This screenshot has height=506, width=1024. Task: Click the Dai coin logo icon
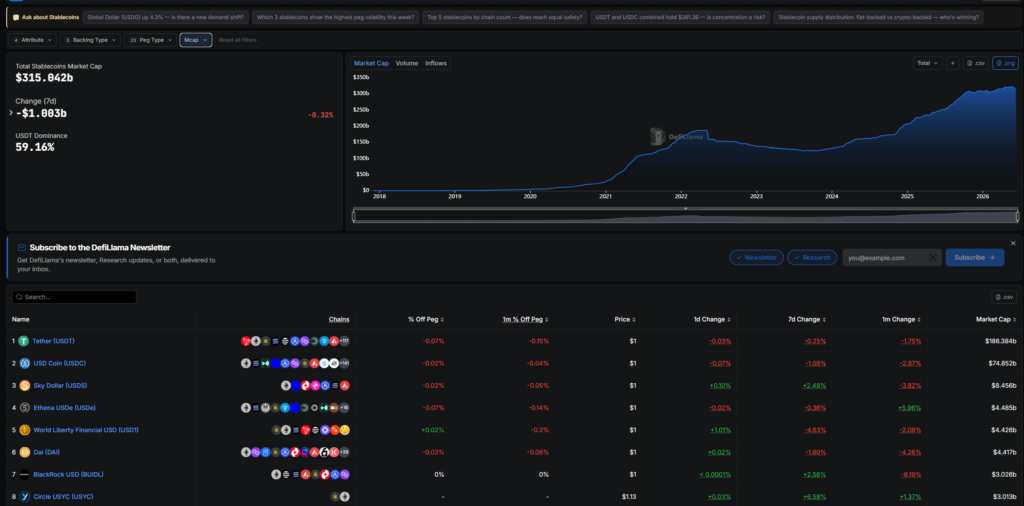[25, 452]
